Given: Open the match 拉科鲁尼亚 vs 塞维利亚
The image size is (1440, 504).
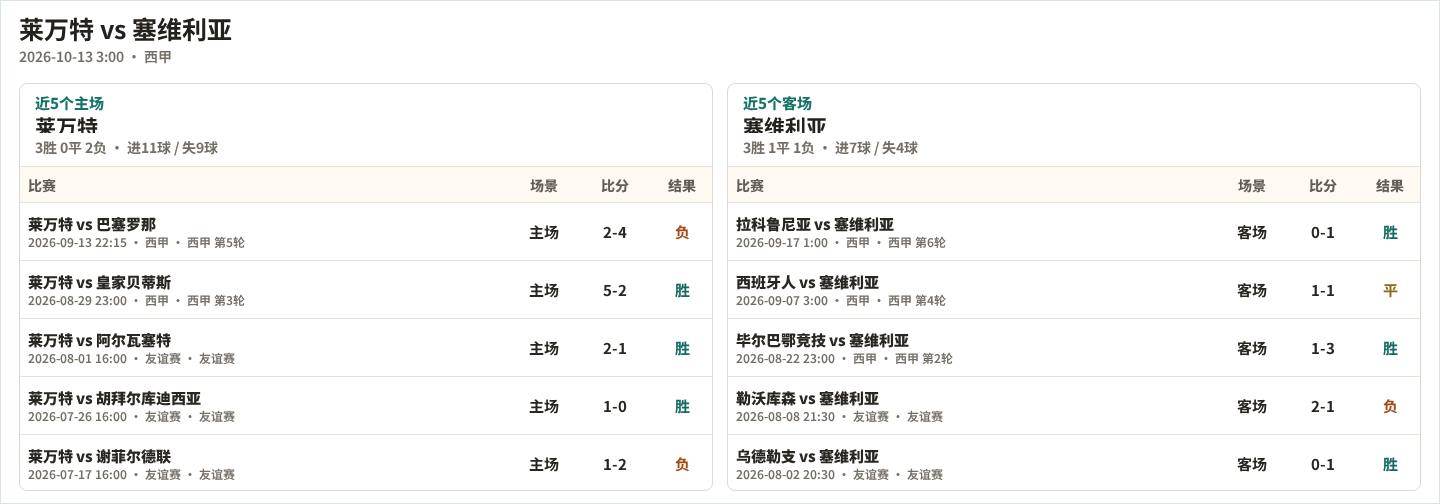Looking at the screenshot, I should tap(815, 224).
